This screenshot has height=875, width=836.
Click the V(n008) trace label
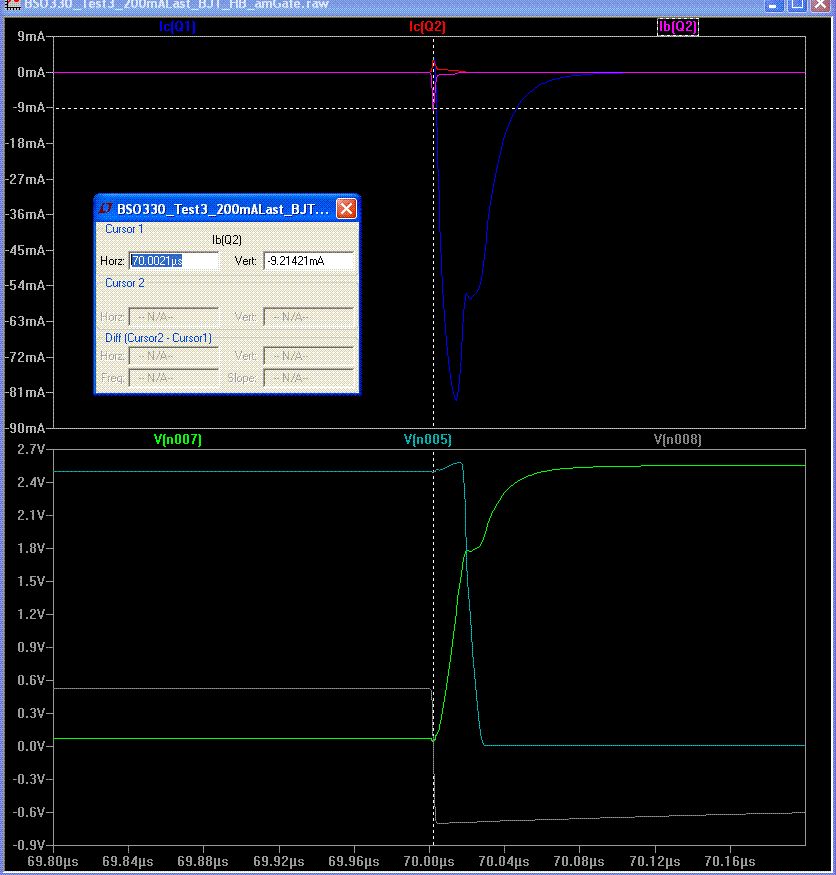(677, 439)
